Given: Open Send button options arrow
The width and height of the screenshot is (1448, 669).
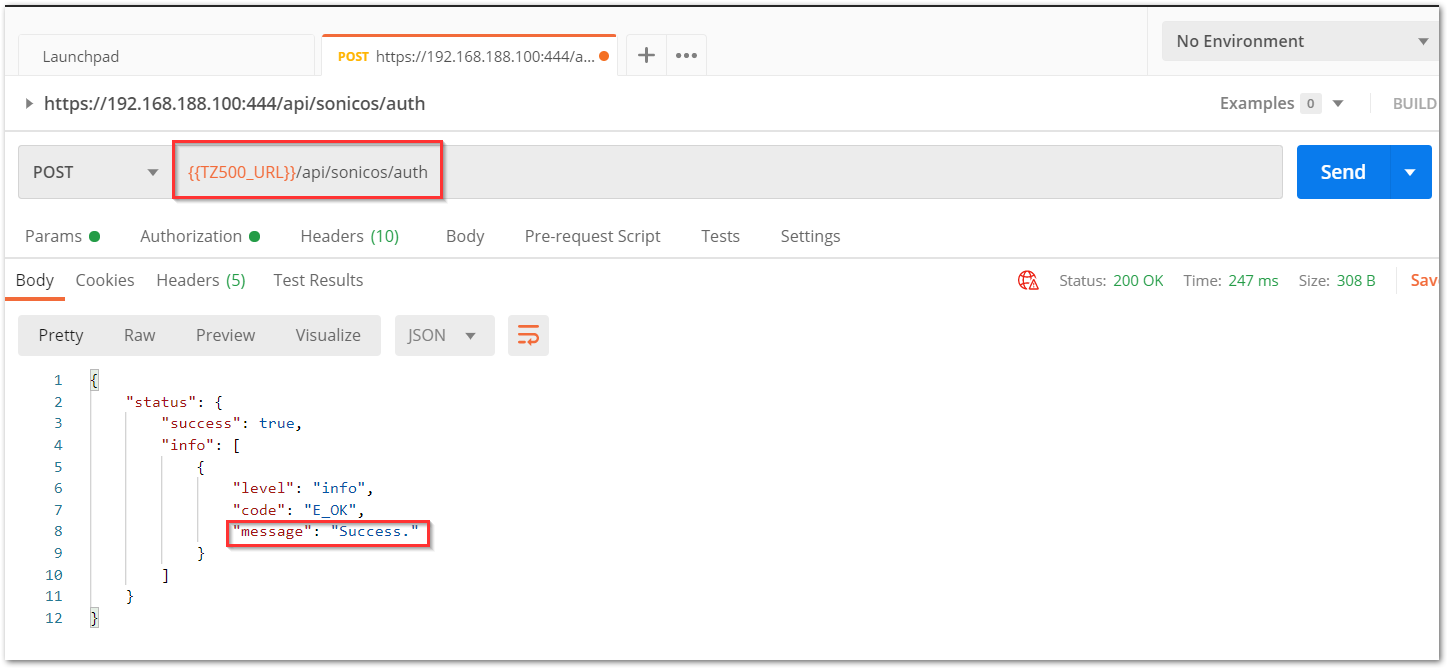Looking at the screenshot, I should click(1410, 172).
